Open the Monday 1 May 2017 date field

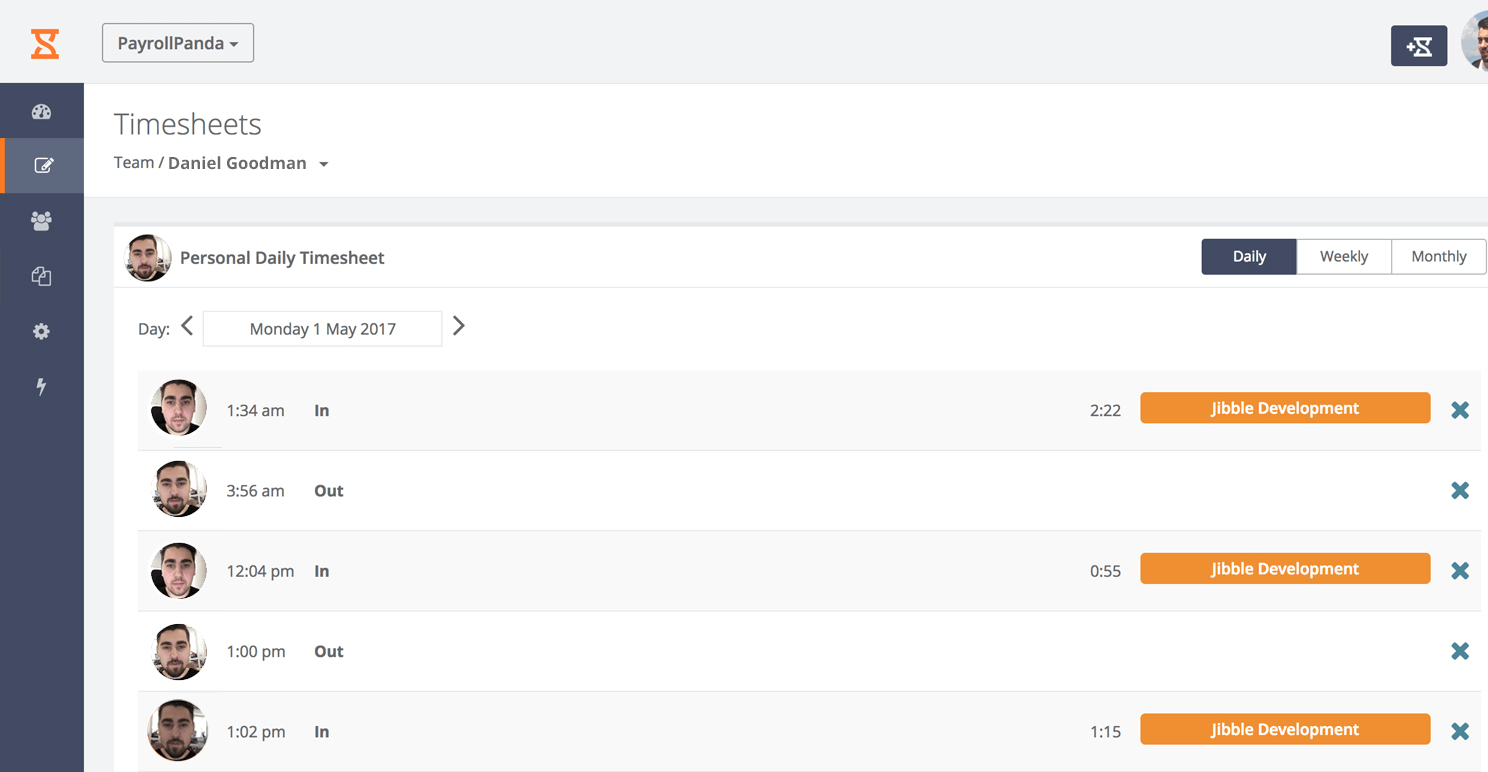pos(322,329)
